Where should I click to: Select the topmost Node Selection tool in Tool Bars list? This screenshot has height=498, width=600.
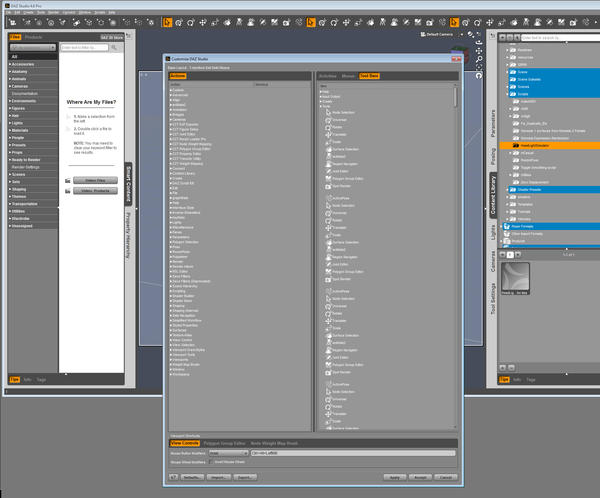coord(340,113)
